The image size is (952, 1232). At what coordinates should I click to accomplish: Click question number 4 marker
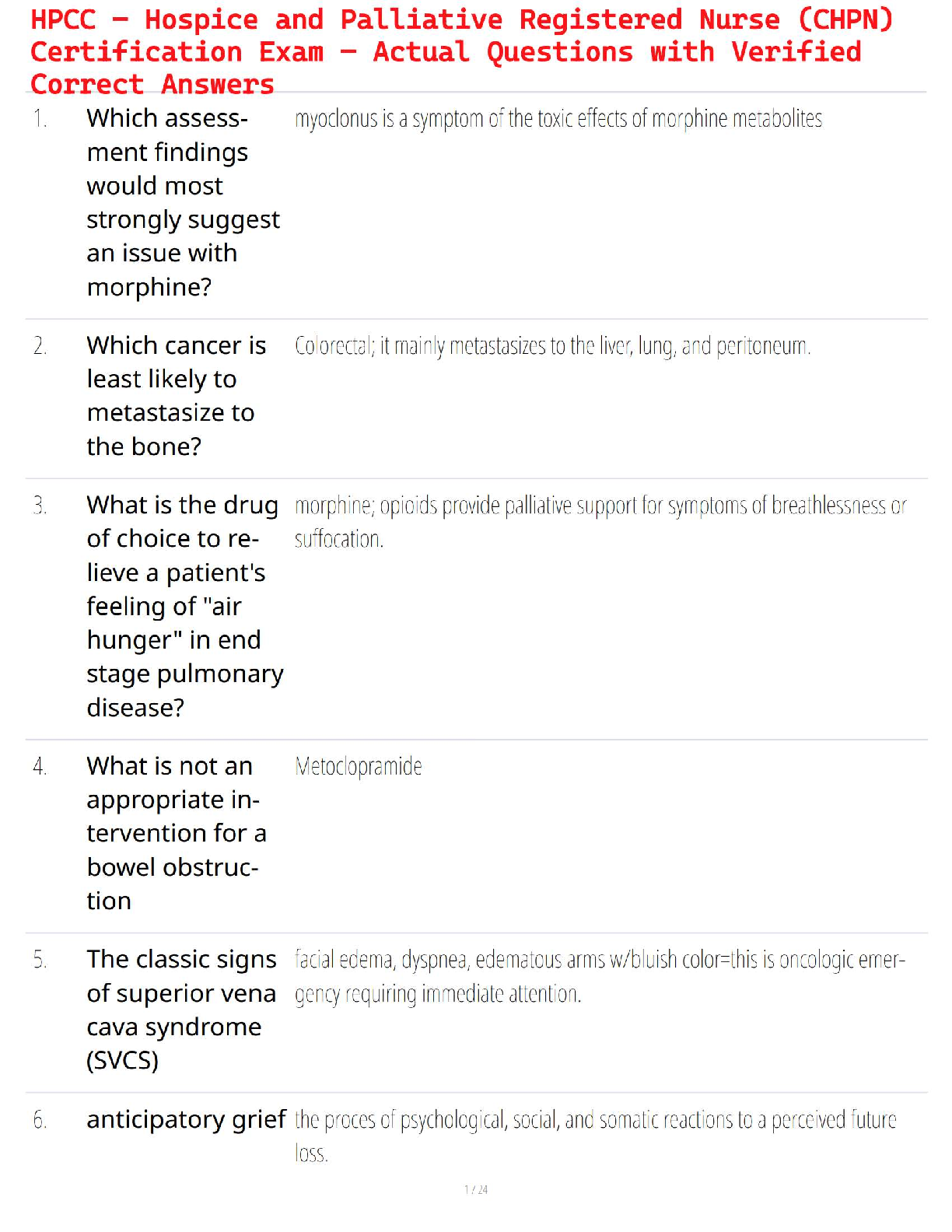(x=40, y=767)
